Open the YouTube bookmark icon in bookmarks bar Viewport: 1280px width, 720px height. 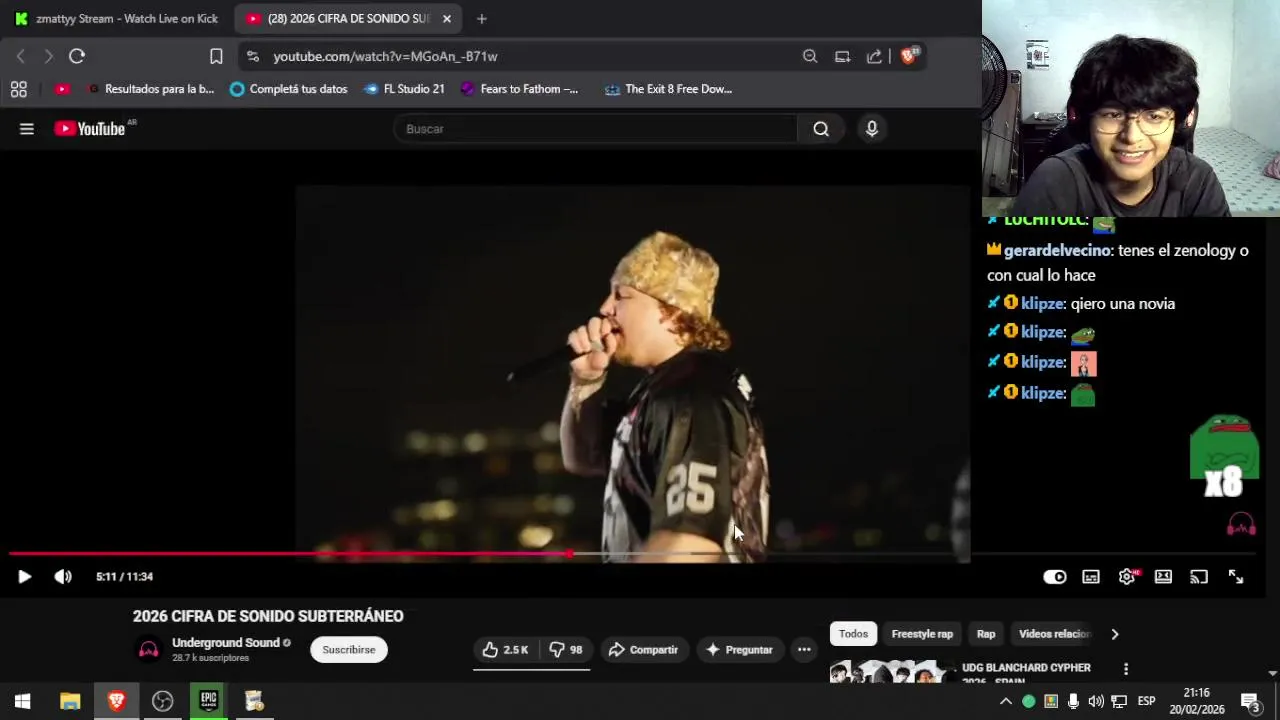(x=62, y=89)
